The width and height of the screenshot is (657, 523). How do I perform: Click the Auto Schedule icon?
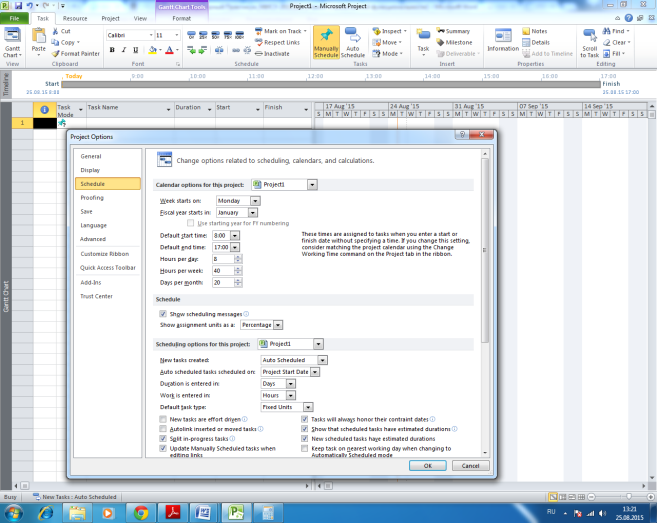point(352,36)
